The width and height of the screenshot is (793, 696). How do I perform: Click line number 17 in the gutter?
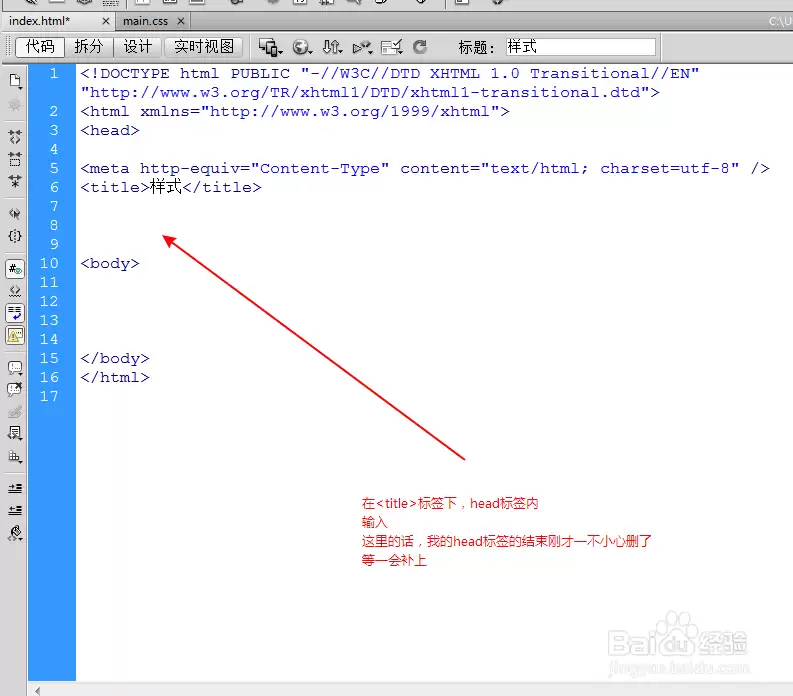(x=49, y=396)
